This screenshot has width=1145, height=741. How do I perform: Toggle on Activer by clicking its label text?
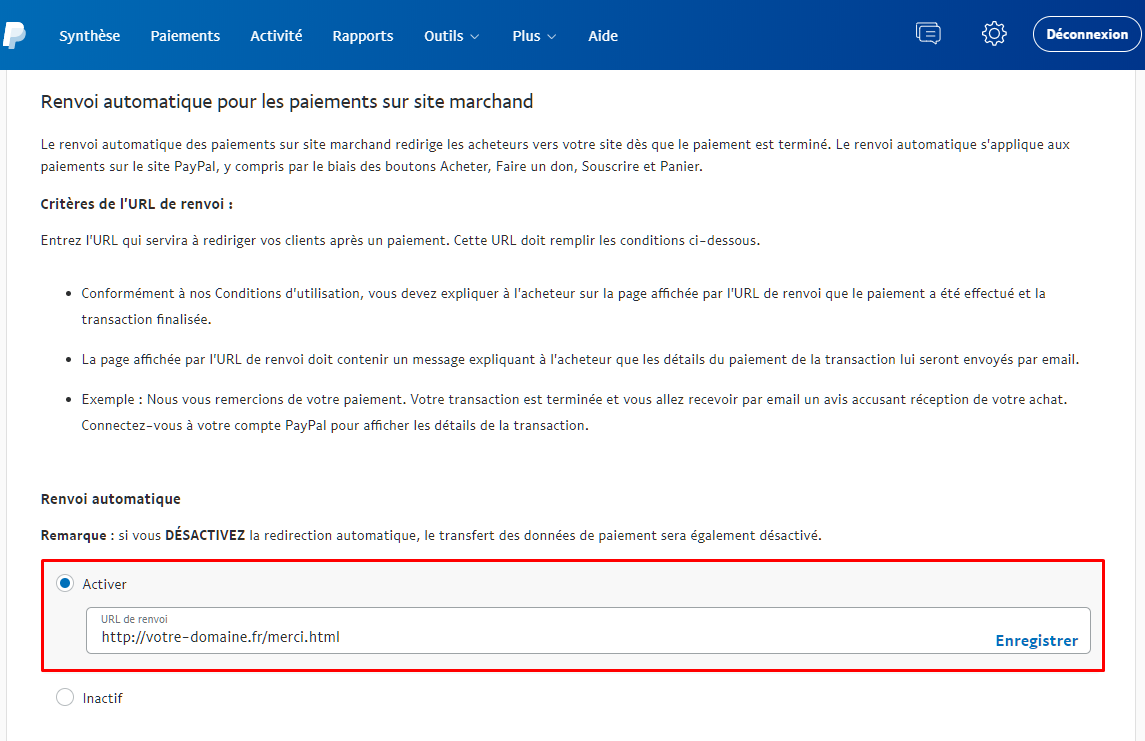[x=104, y=584]
